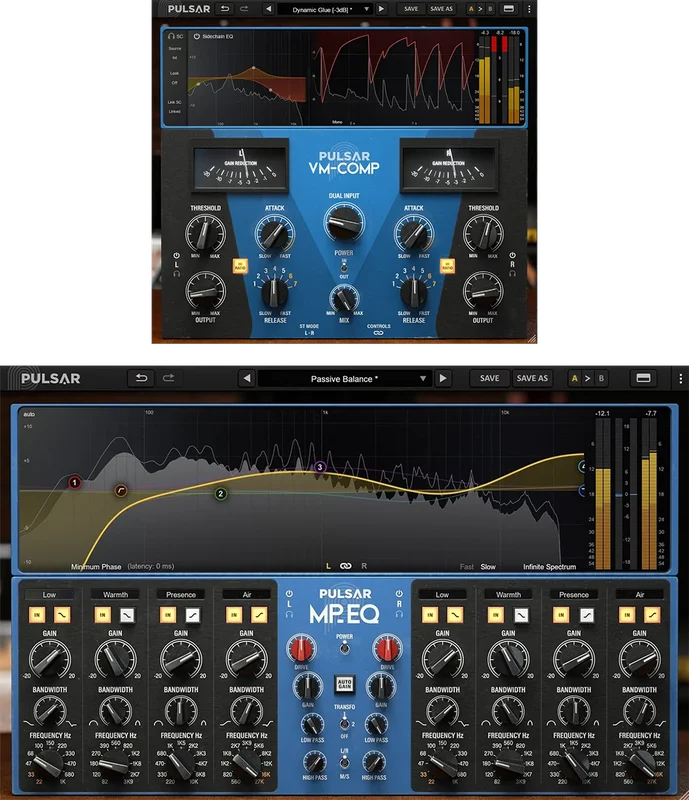The height and width of the screenshot is (800, 689).
Task: Click SAVE in MP-EQ header
Action: (x=489, y=378)
